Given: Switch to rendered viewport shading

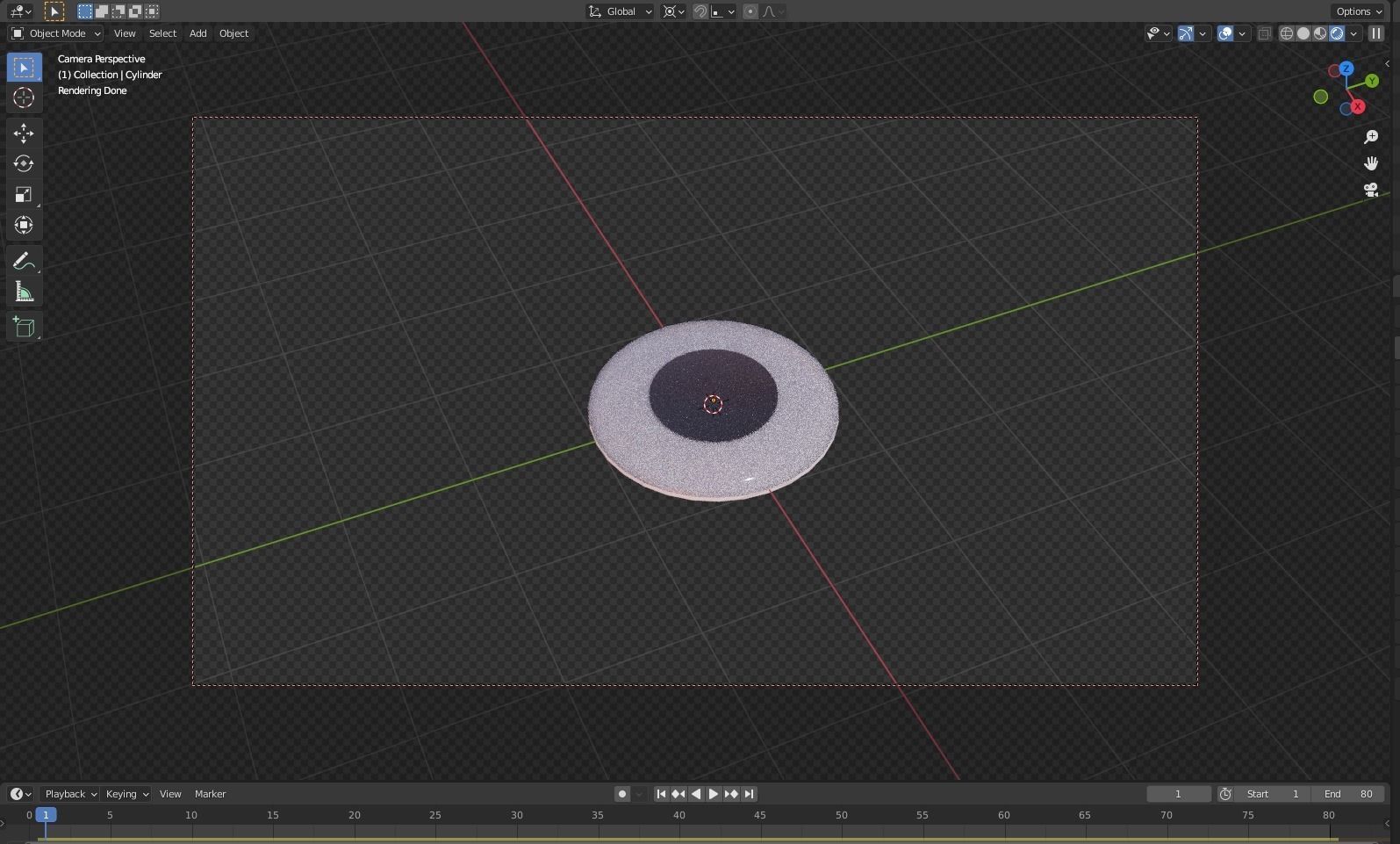Looking at the screenshot, I should (x=1337, y=33).
